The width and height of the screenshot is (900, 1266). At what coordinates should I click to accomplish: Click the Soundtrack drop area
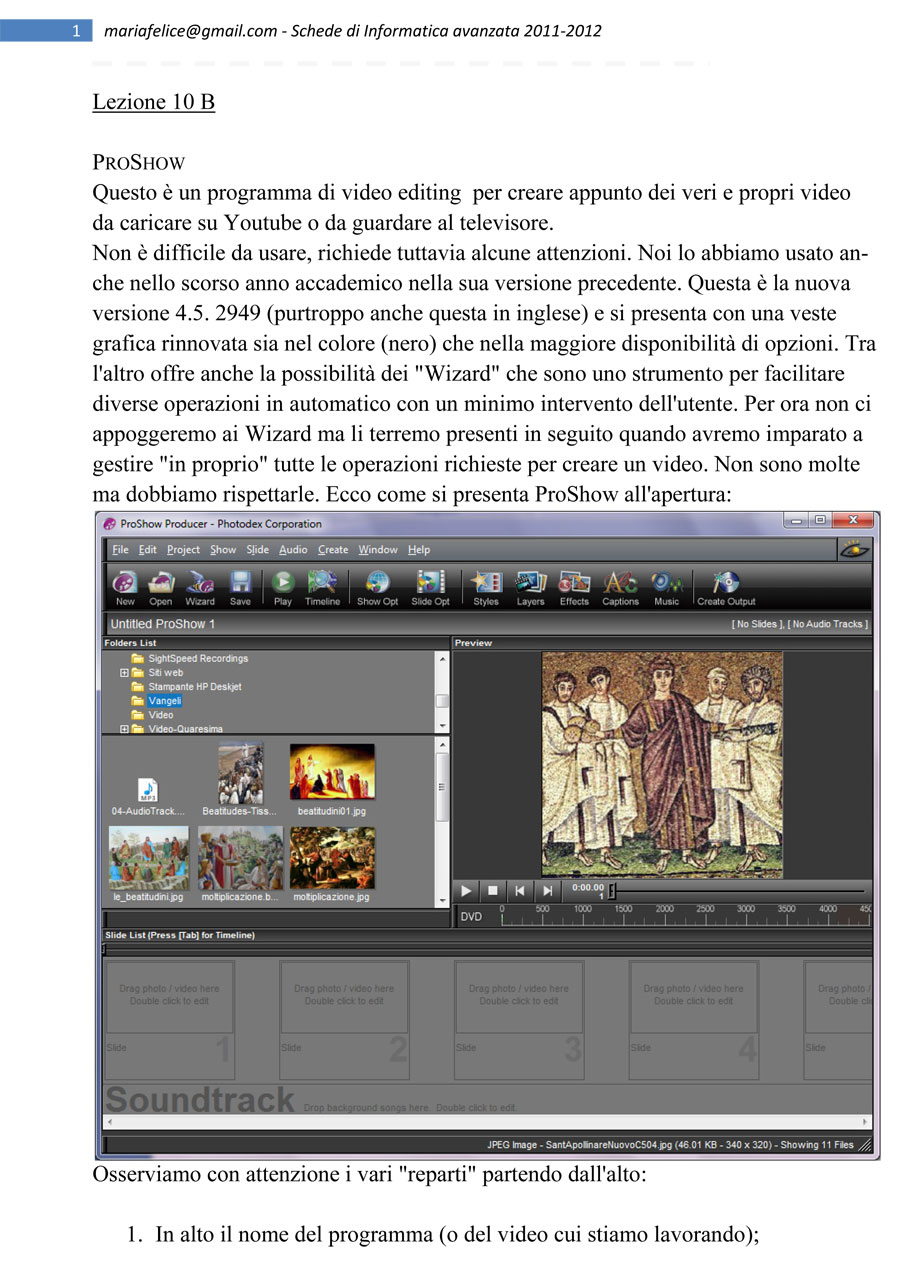pos(488,1101)
